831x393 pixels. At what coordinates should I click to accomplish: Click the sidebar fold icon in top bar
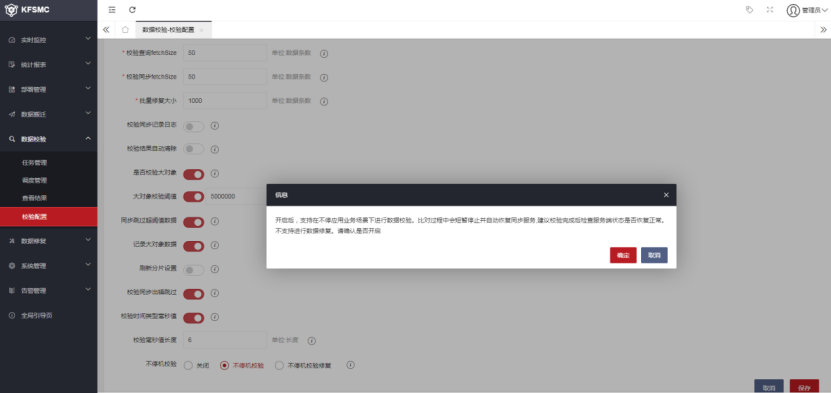[x=112, y=10]
